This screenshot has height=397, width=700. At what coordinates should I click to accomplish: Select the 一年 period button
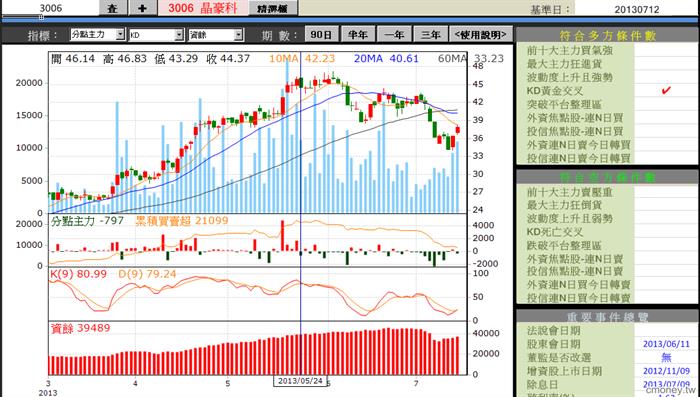(394, 35)
